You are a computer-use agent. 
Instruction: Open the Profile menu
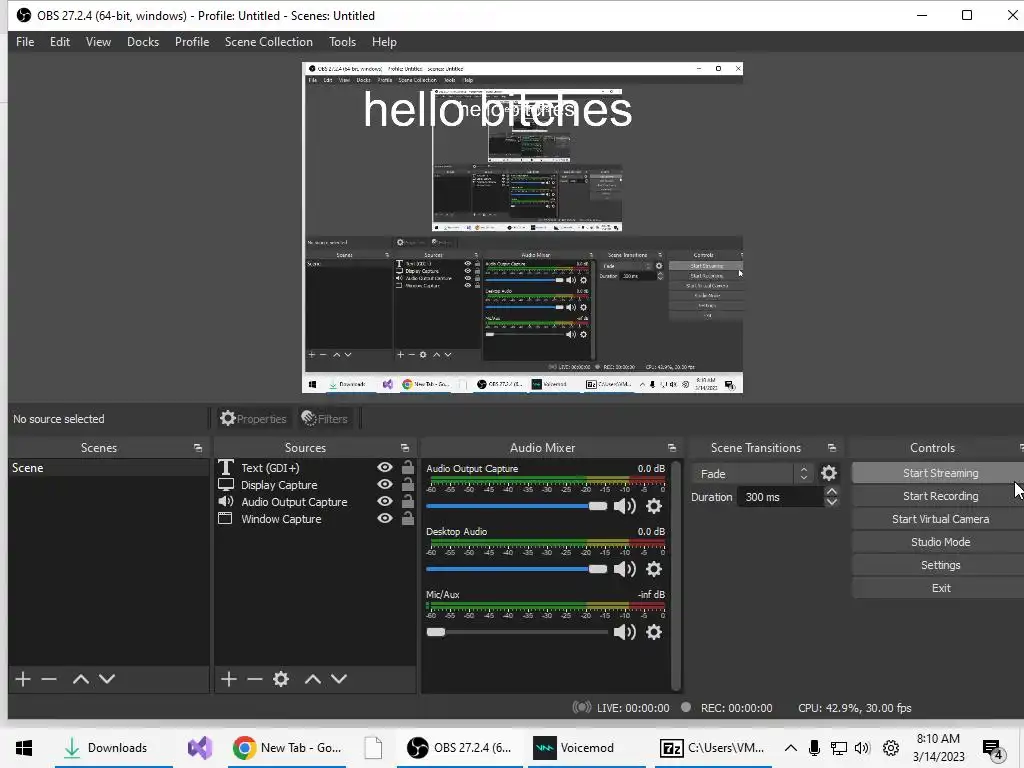click(x=191, y=42)
